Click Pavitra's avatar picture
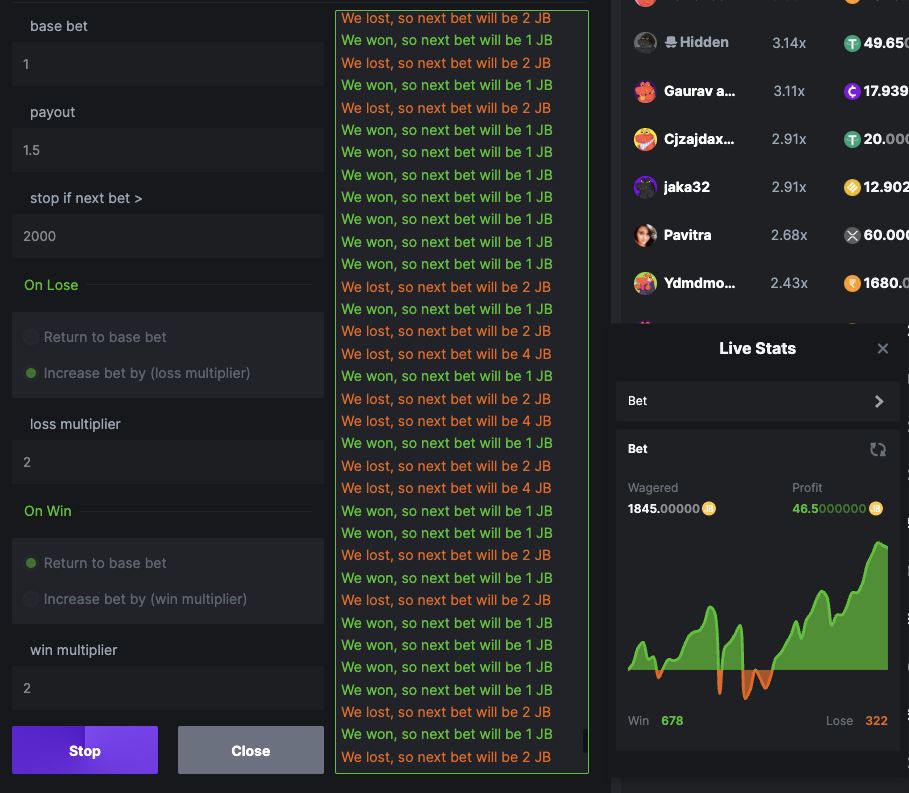The width and height of the screenshot is (909, 793). [645, 235]
